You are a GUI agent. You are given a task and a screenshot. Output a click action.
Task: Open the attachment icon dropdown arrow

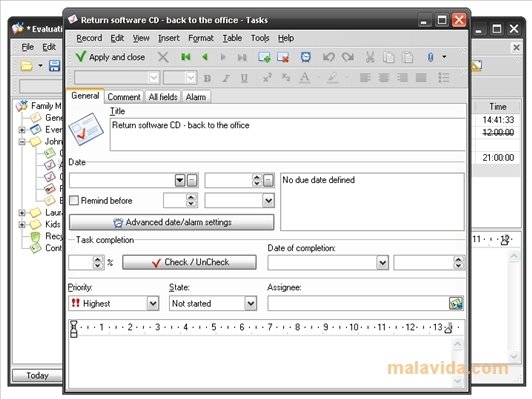point(444,57)
